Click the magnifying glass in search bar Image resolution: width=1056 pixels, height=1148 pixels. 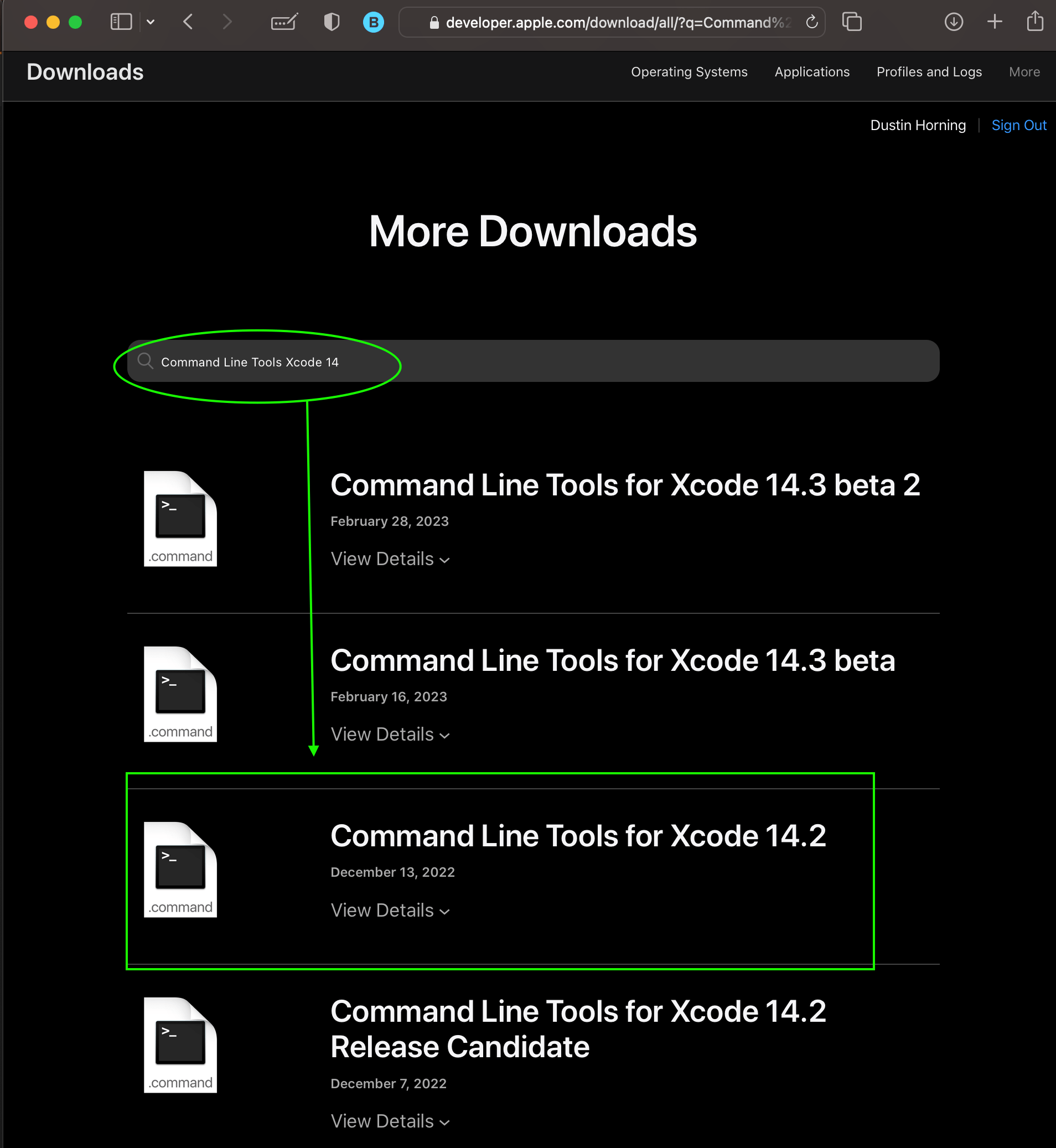(x=146, y=361)
